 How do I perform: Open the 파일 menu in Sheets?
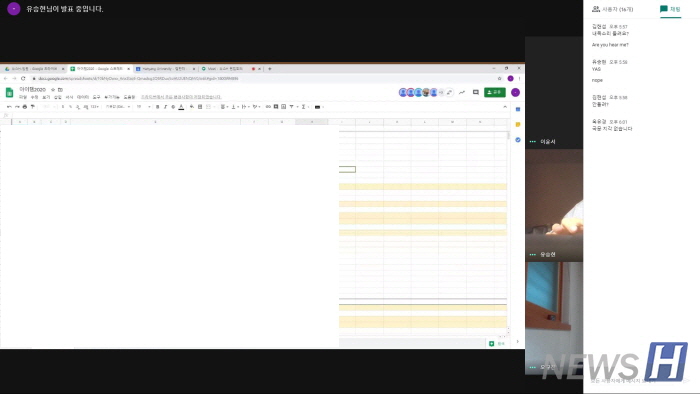[x=23, y=97]
